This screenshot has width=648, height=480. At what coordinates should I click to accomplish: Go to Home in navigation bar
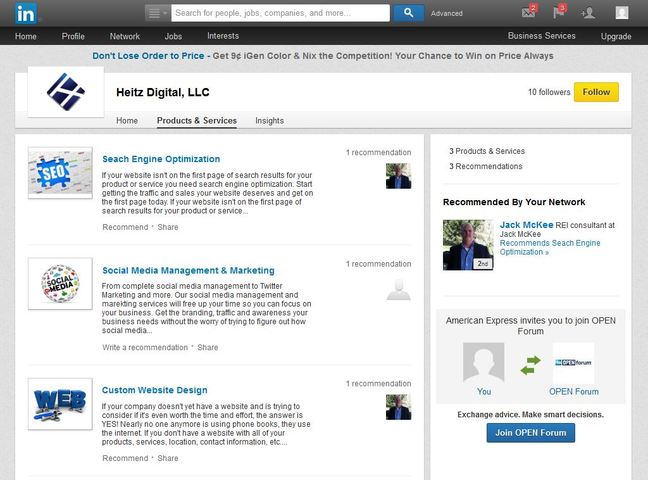(x=26, y=36)
